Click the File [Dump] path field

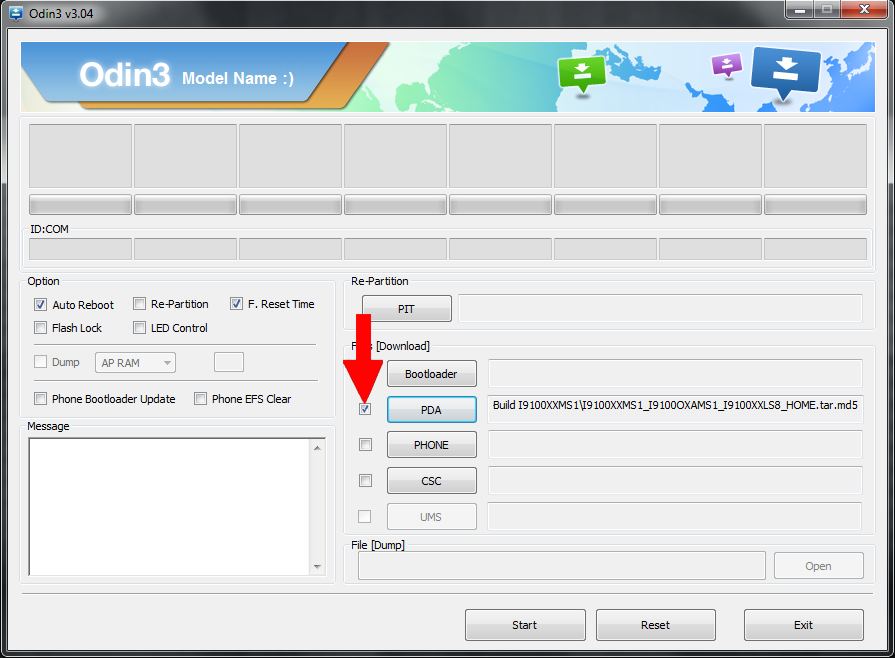tap(562, 566)
